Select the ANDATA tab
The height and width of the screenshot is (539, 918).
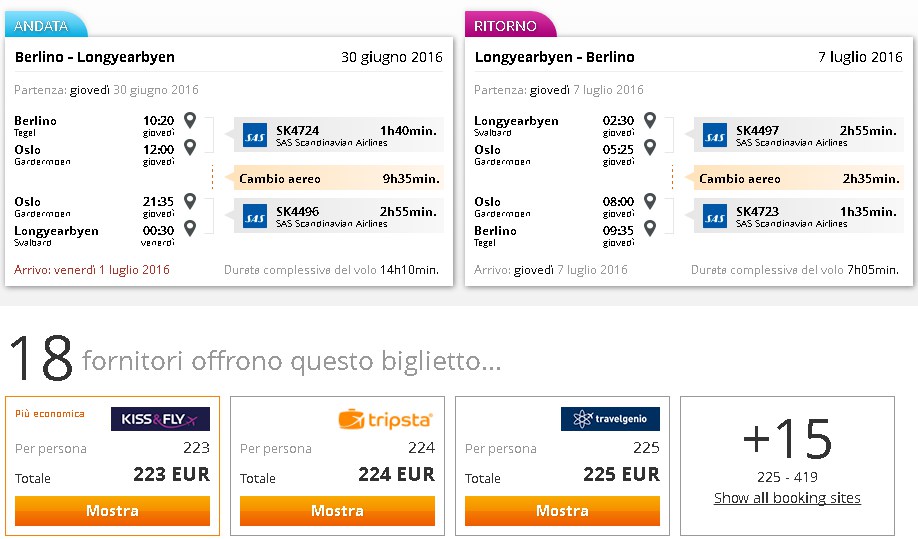[44, 25]
